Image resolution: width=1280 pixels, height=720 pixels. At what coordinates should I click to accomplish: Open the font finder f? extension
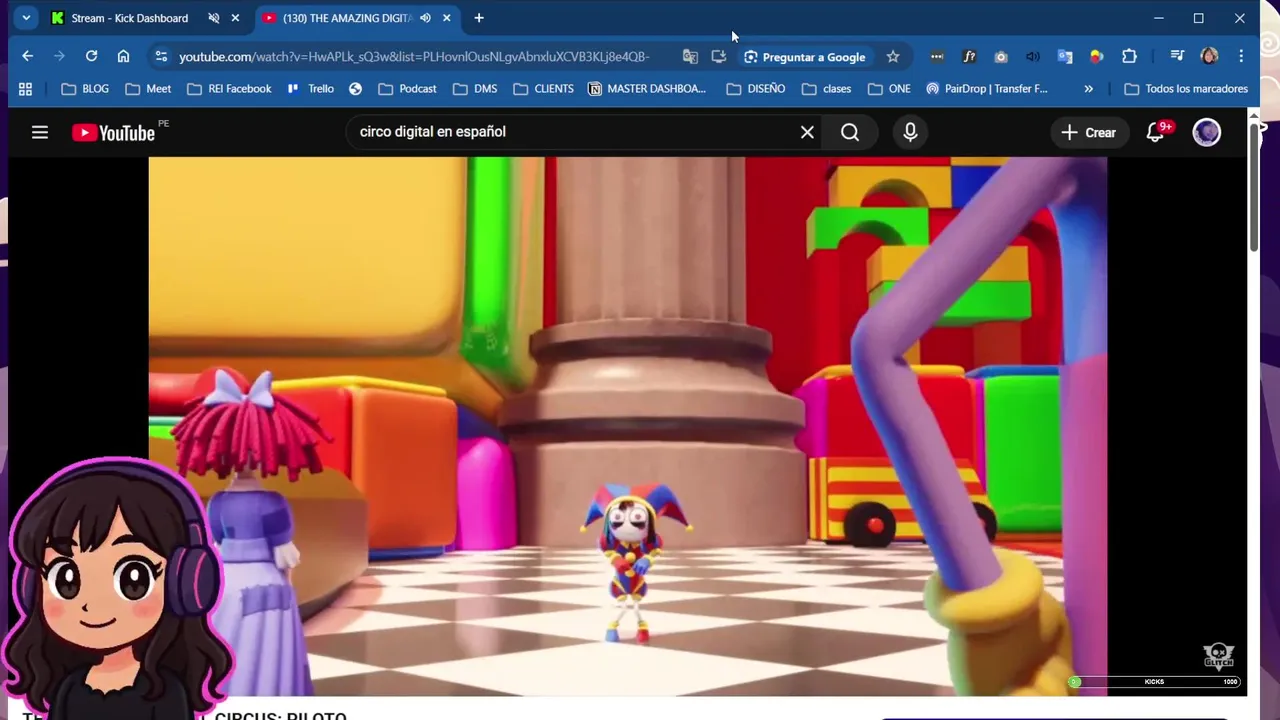(969, 57)
